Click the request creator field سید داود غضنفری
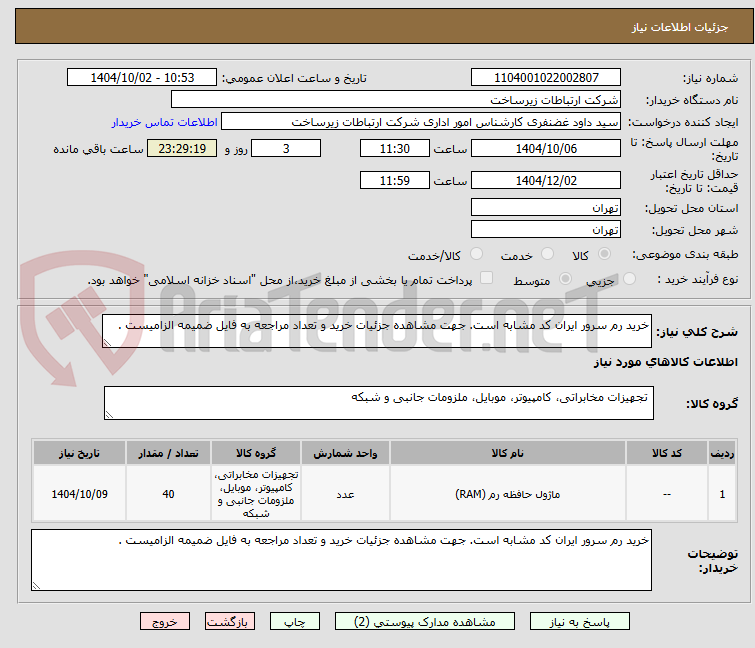 pos(421,122)
